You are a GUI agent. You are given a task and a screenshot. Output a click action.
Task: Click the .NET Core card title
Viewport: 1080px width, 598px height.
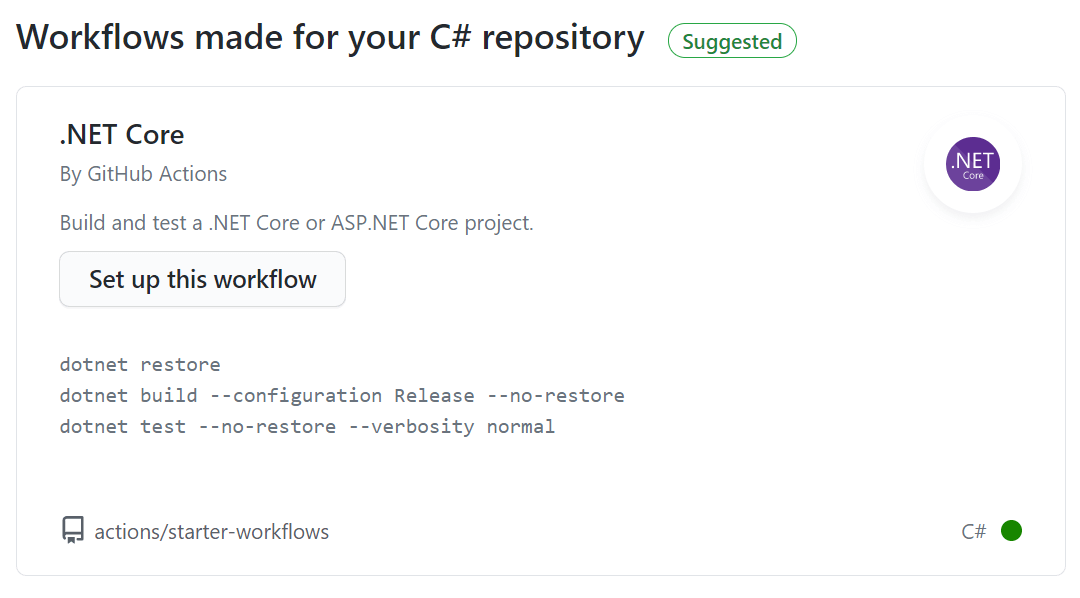(121, 133)
